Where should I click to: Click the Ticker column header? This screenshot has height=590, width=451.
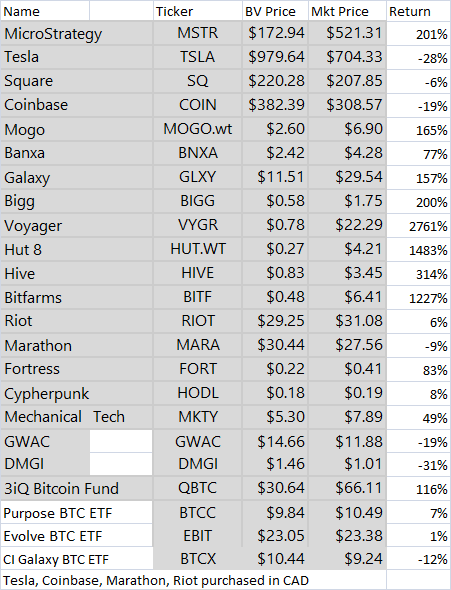(x=197, y=11)
